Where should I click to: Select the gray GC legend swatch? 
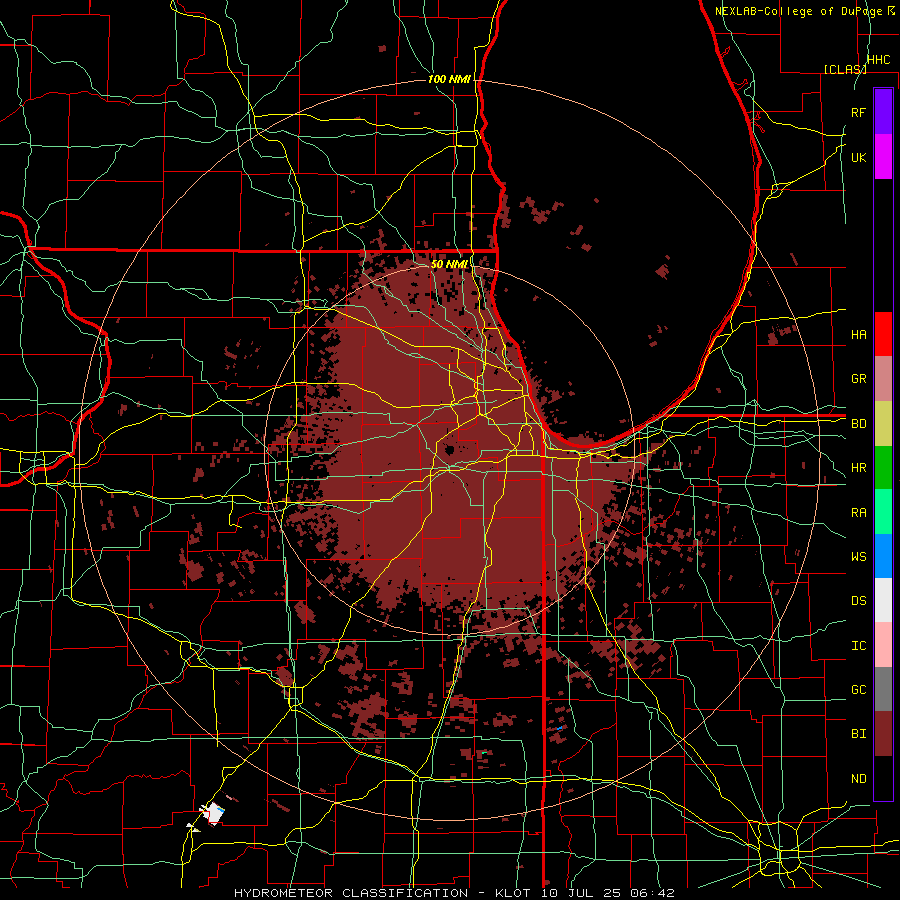(x=883, y=689)
